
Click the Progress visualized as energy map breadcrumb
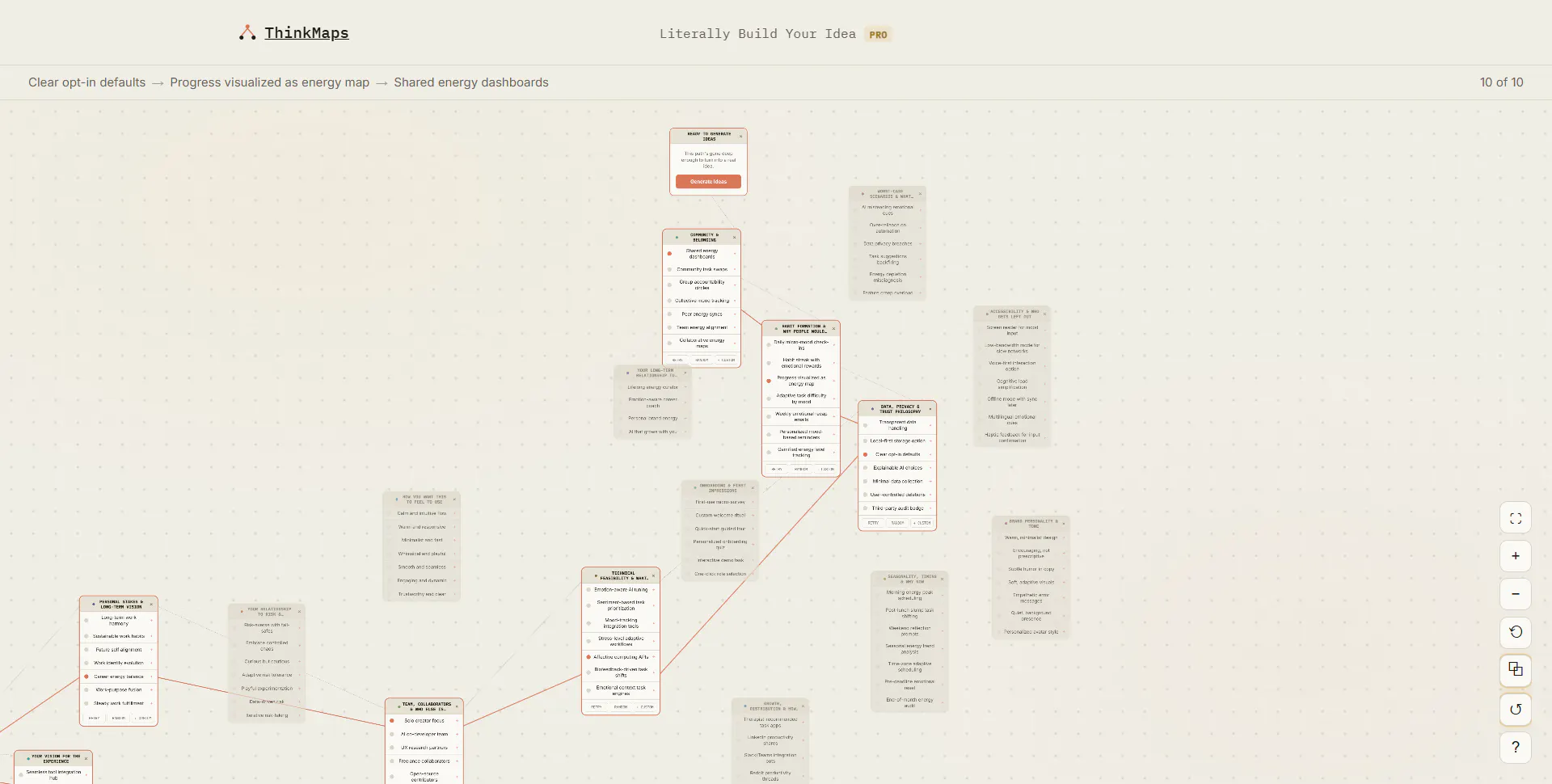point(269,82)
